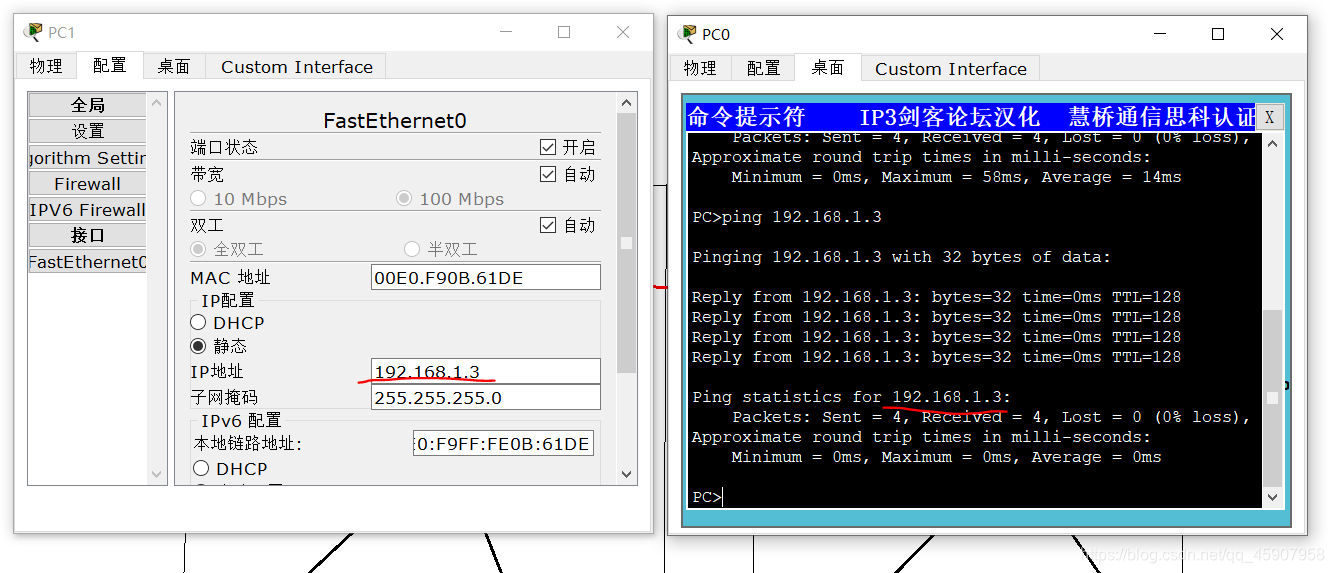Click 命令提示符 title bar text
Image resolution: width=1334 pixels, height=573 pixels.
tap(746, 117)
